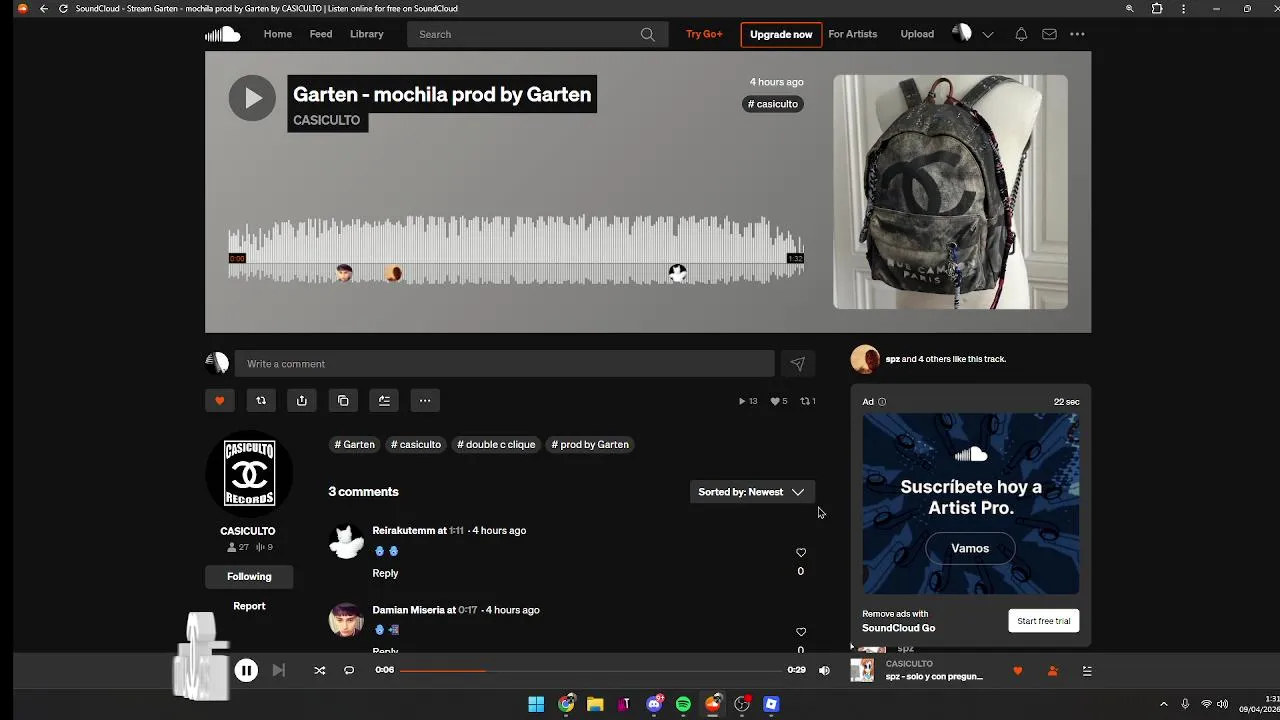Toggle shuffle in the player bar
The height and width of the screenshot is (720, 1280).
point(320,671)
